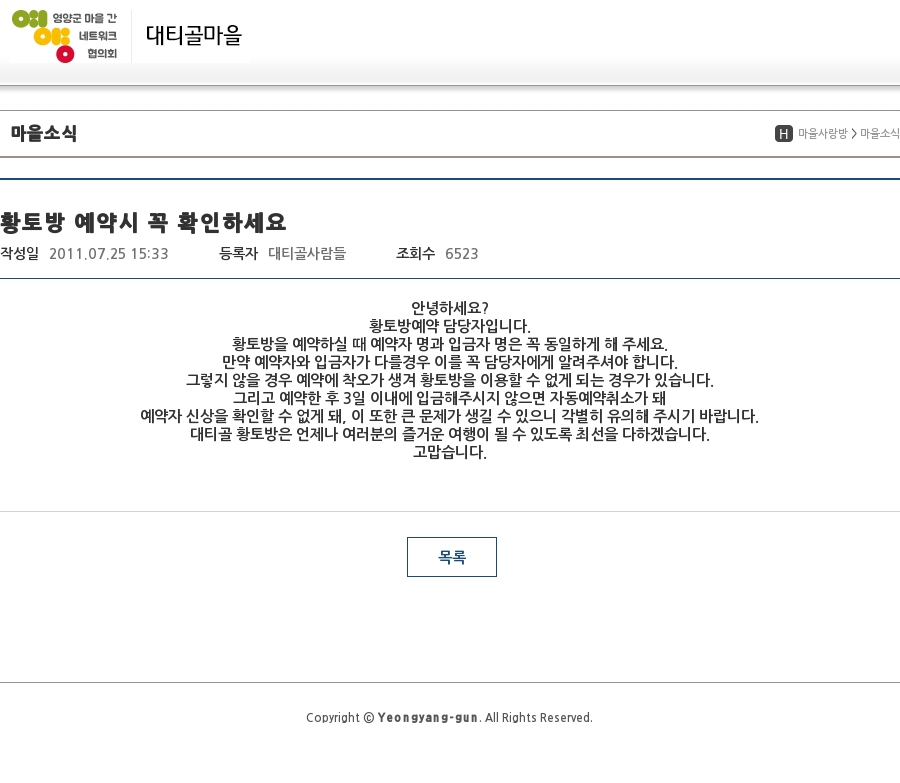
Task: Click the copyright © symbol in footer
Action: [x=368, y=718]
